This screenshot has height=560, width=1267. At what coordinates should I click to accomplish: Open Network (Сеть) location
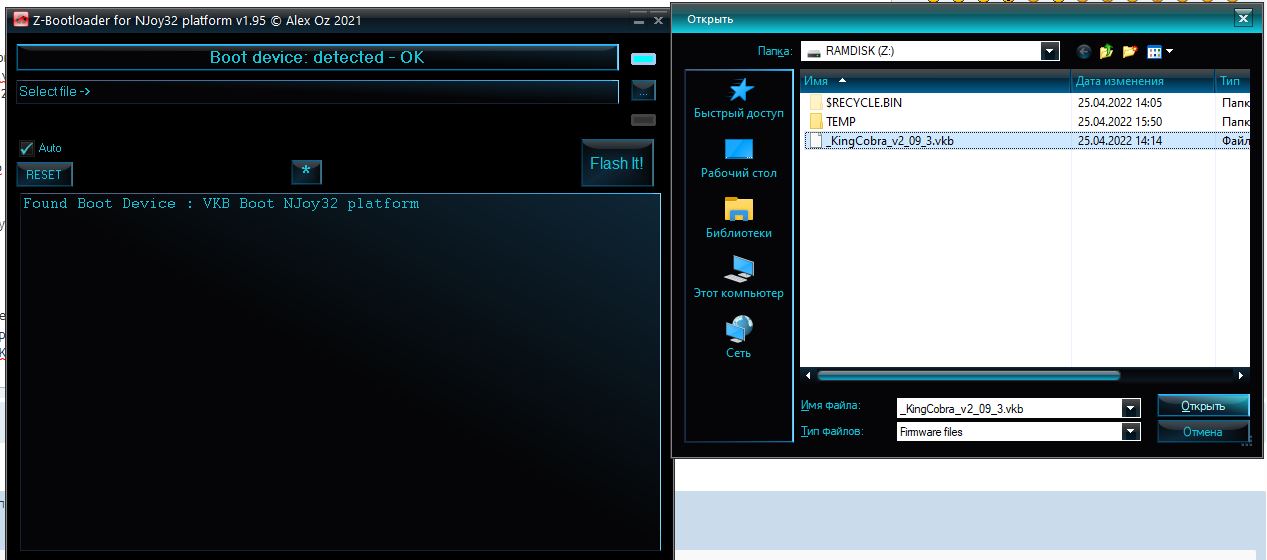(x=739, y=338)
